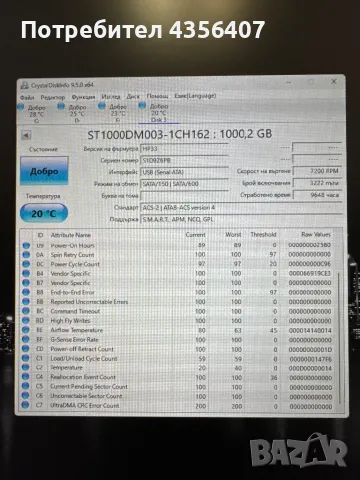Screen dimensions: 360x480
Task: Click the previous disk arrow button
Action: click(26, 135)
